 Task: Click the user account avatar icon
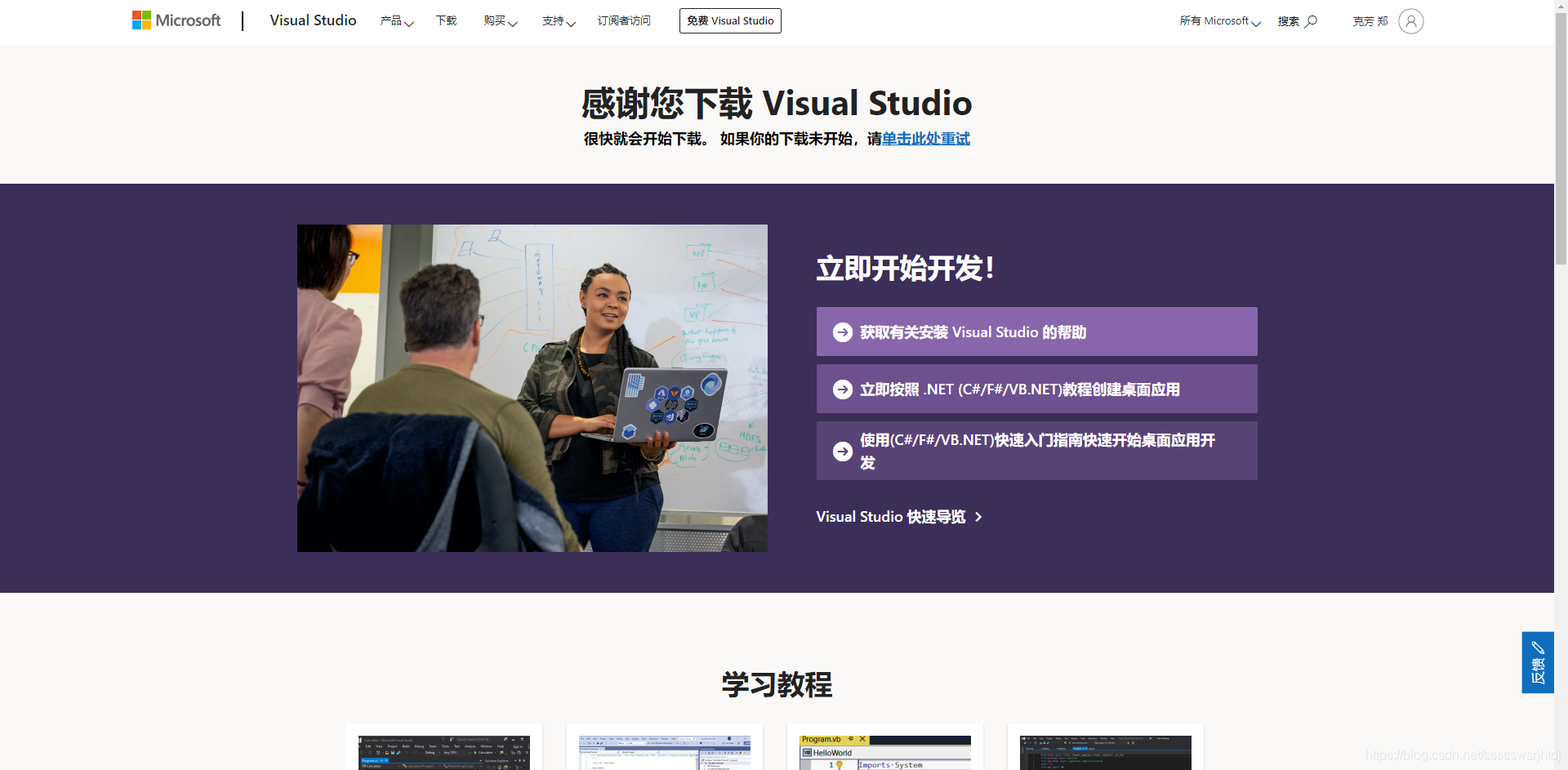pyautogui.click(x=1410, y=20)
